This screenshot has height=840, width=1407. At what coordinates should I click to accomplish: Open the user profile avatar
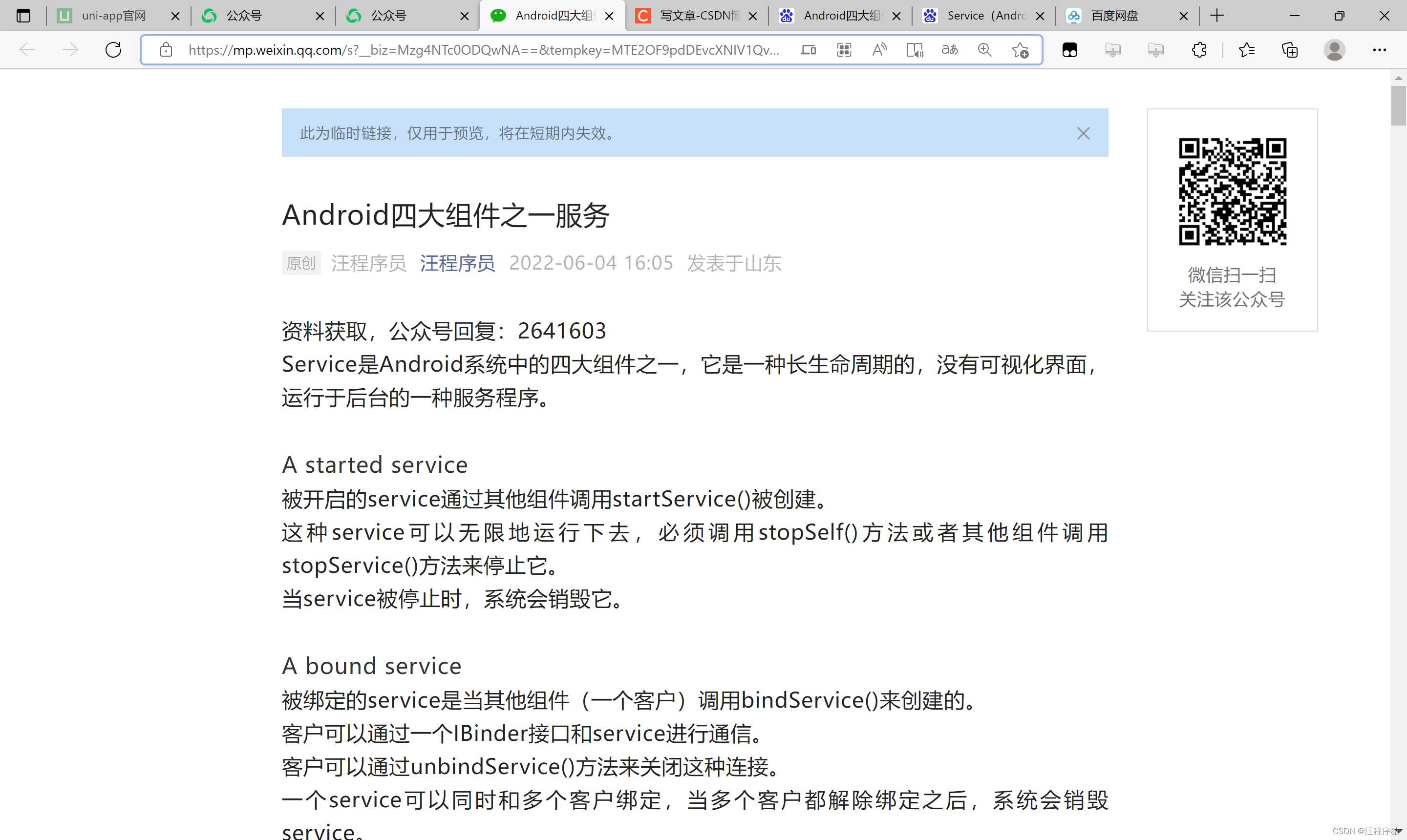click(1334, 50)
